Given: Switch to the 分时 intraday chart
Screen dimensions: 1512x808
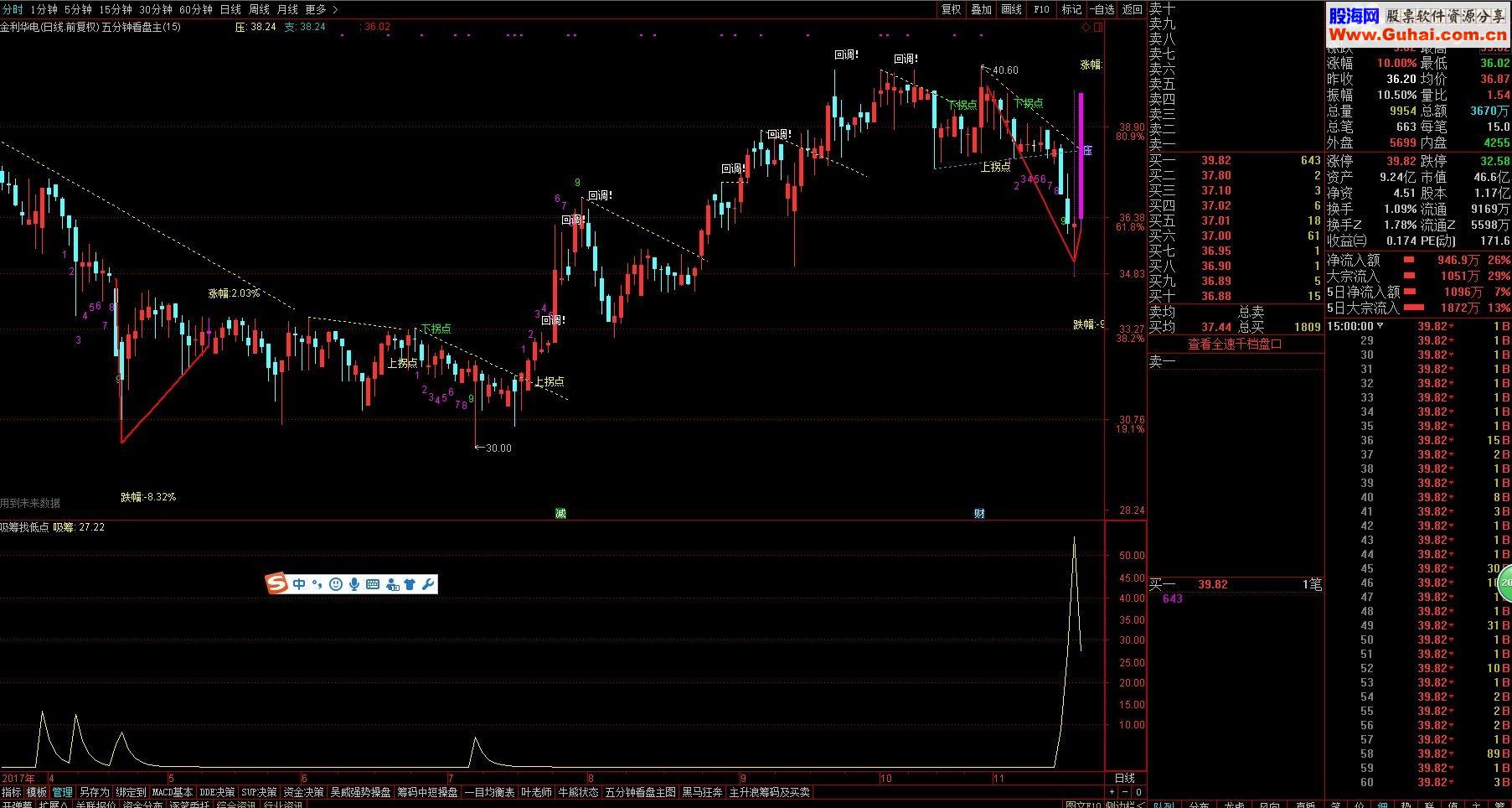Looking at the screenshot, I should point(13,9).
